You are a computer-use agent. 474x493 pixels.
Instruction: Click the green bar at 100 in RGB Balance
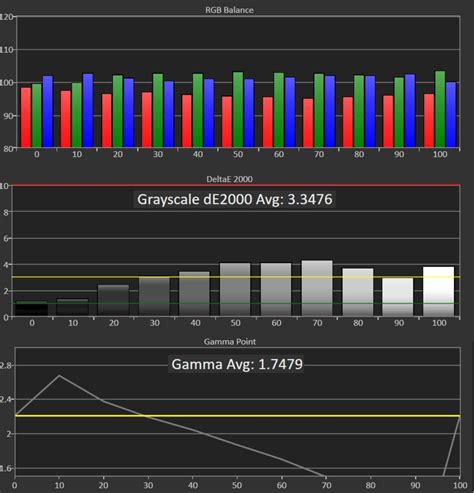click(x=440, y=109)
